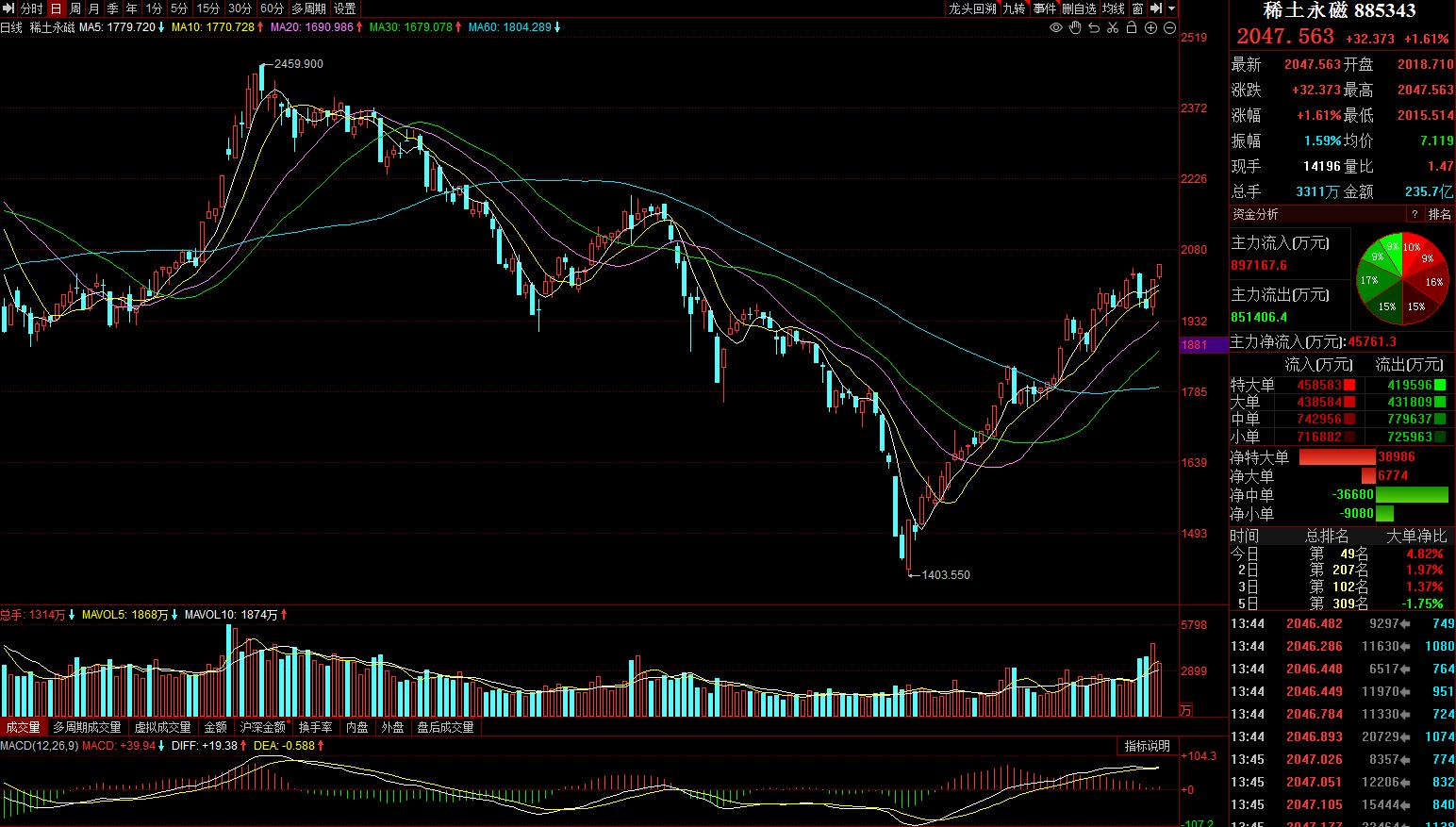Select the scissors cut tool
Viewport: 1456px width, 827px height.
pyautogui.click(x=1113, y=27)
